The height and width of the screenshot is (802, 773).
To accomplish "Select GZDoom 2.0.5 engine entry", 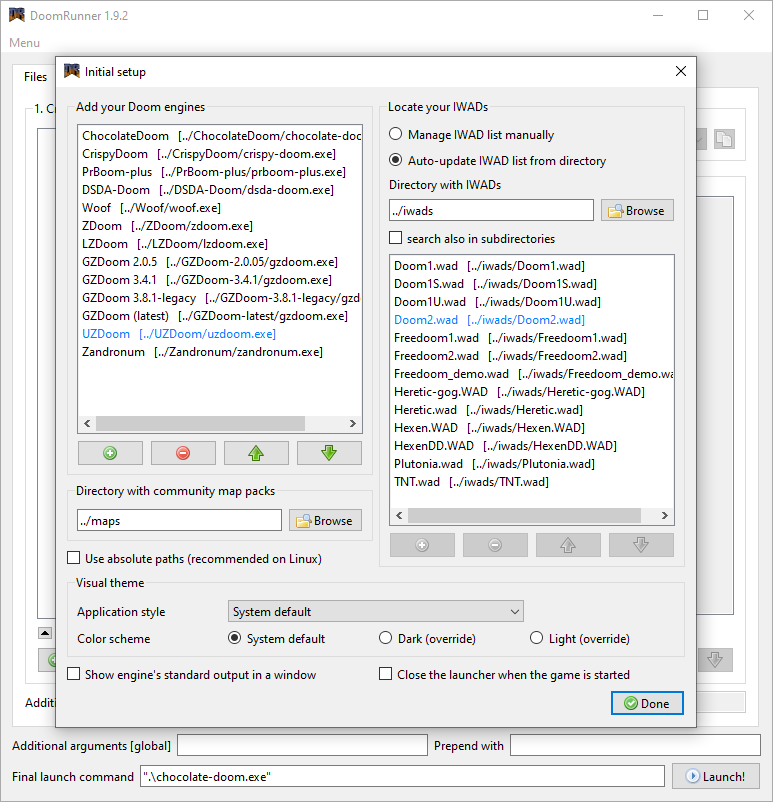I will (220, 262).
